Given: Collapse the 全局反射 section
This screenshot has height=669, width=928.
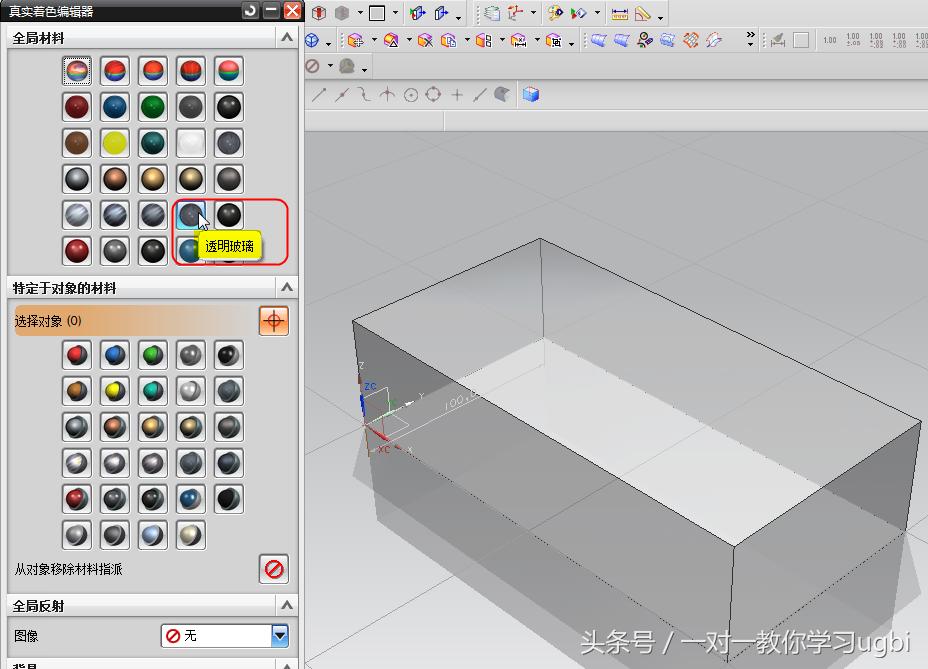Looking at the screenshot, I should point(287,605).
